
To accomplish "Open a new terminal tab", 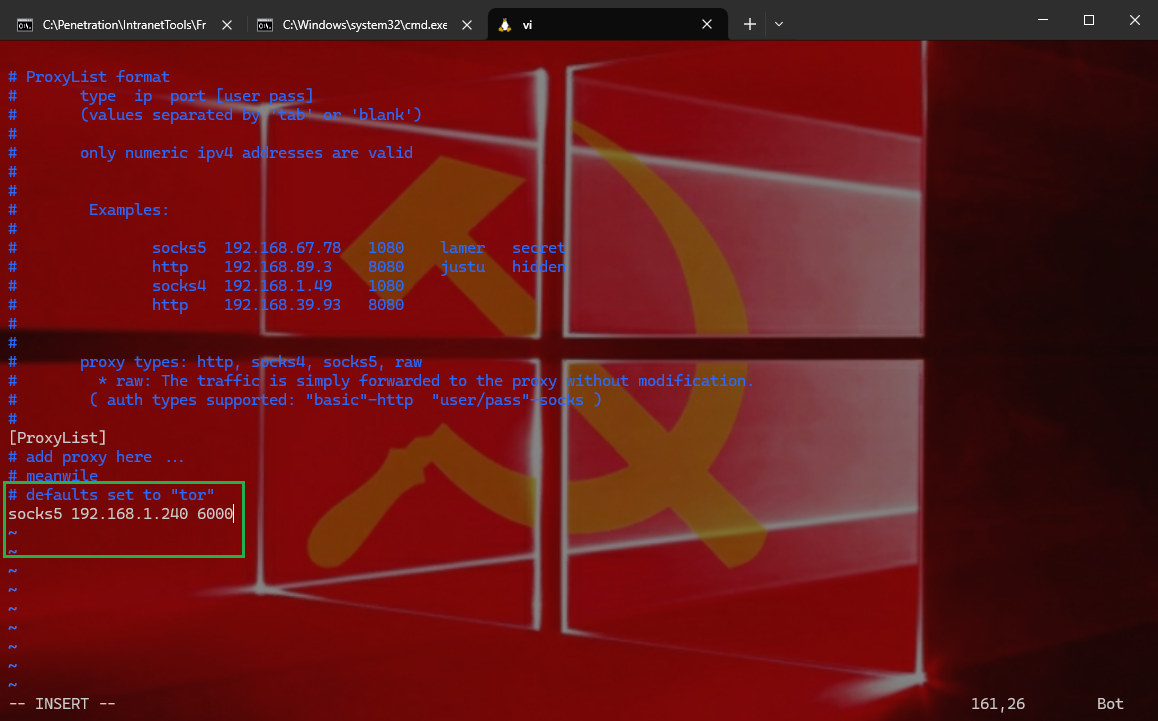I will click(750, 24).
